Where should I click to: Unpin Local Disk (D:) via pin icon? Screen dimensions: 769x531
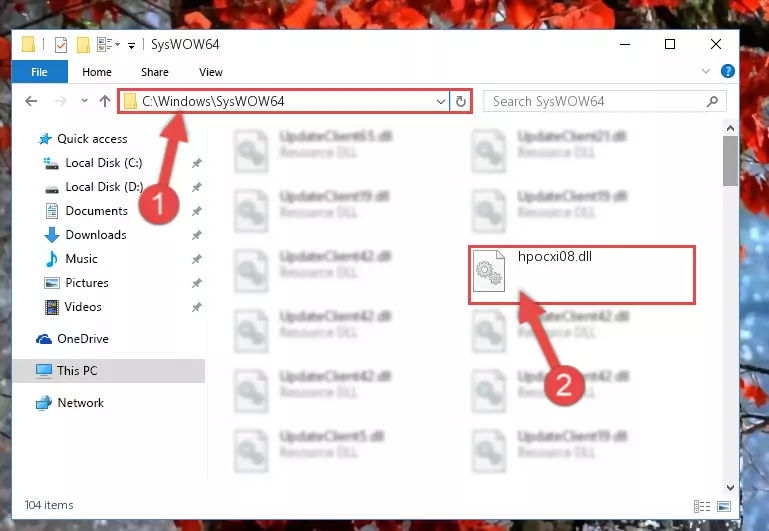click(x=197, y=187)
